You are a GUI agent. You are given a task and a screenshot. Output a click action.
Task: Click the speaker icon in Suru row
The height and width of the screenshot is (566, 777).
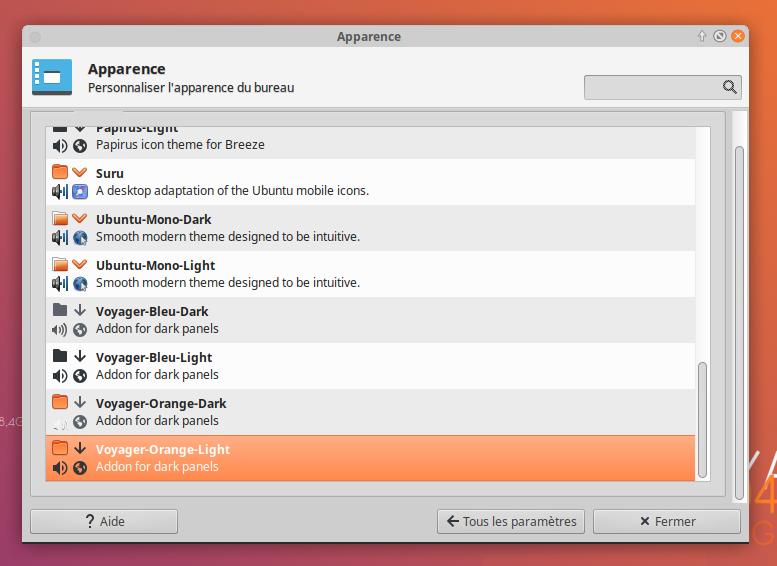coord(59,191)
